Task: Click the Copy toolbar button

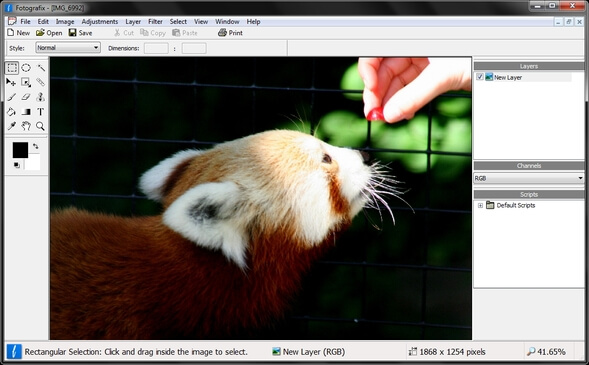Action: [153, 33]
